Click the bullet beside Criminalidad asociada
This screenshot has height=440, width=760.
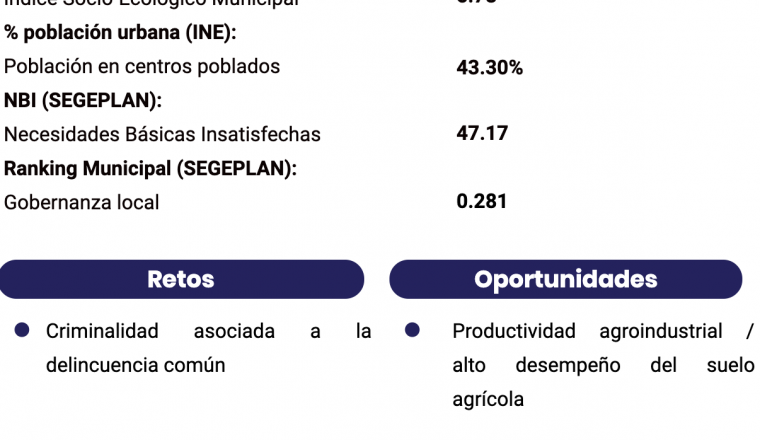22,330
